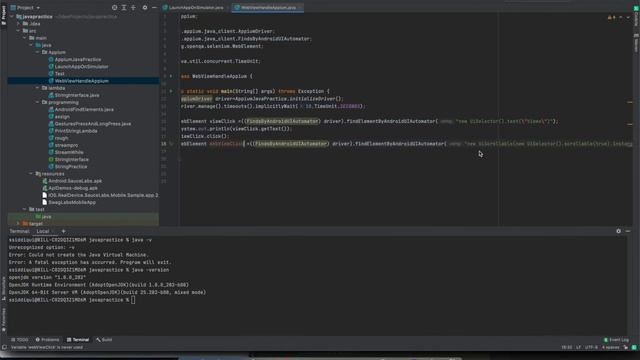This screenshot has height=360, width=640.
Task: Collapse the Appium package
Action: click(38, 52)
